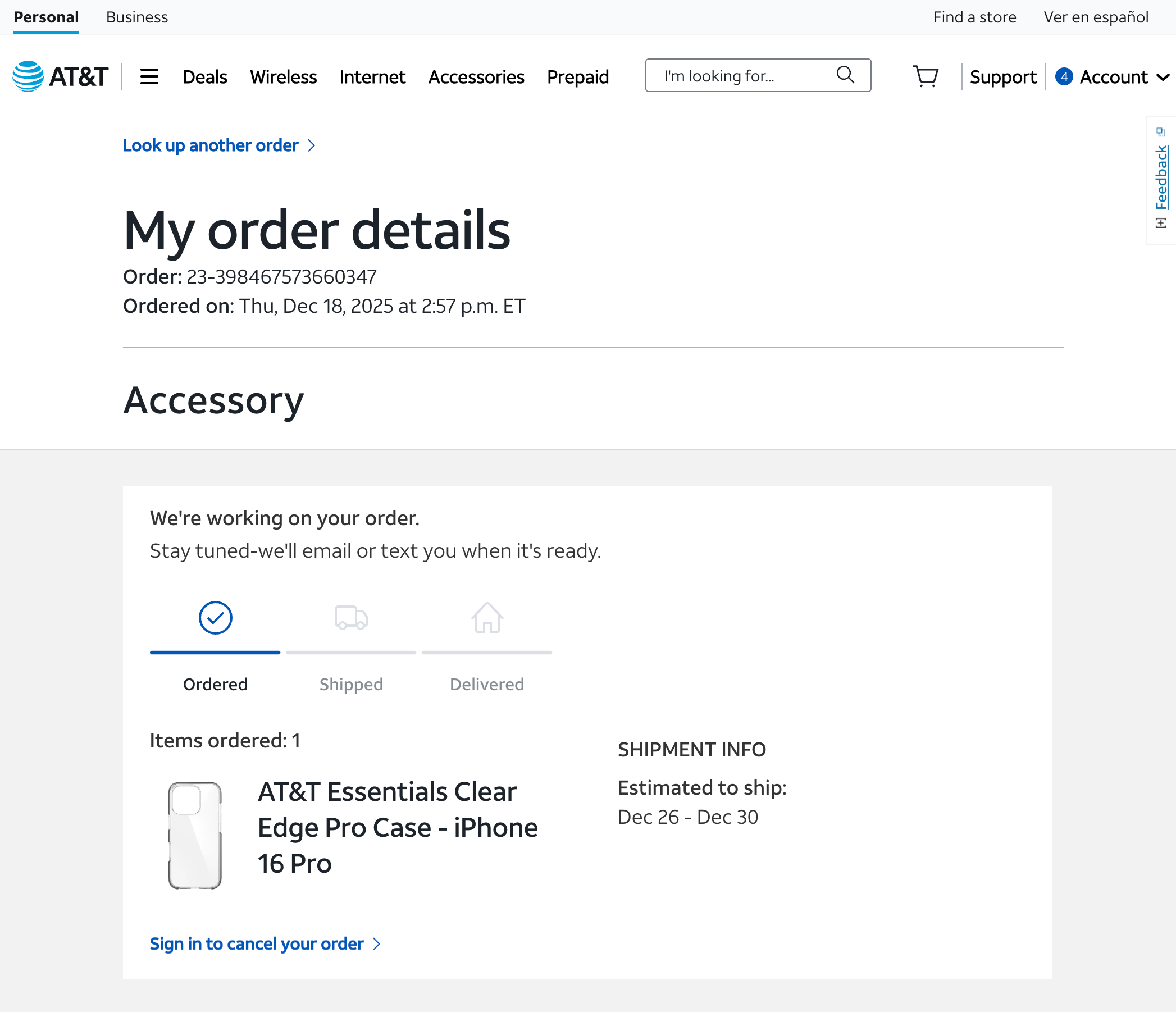Switch to the Business tab
Screen dimensions: 1176x1012
click(x=137, y=17)
